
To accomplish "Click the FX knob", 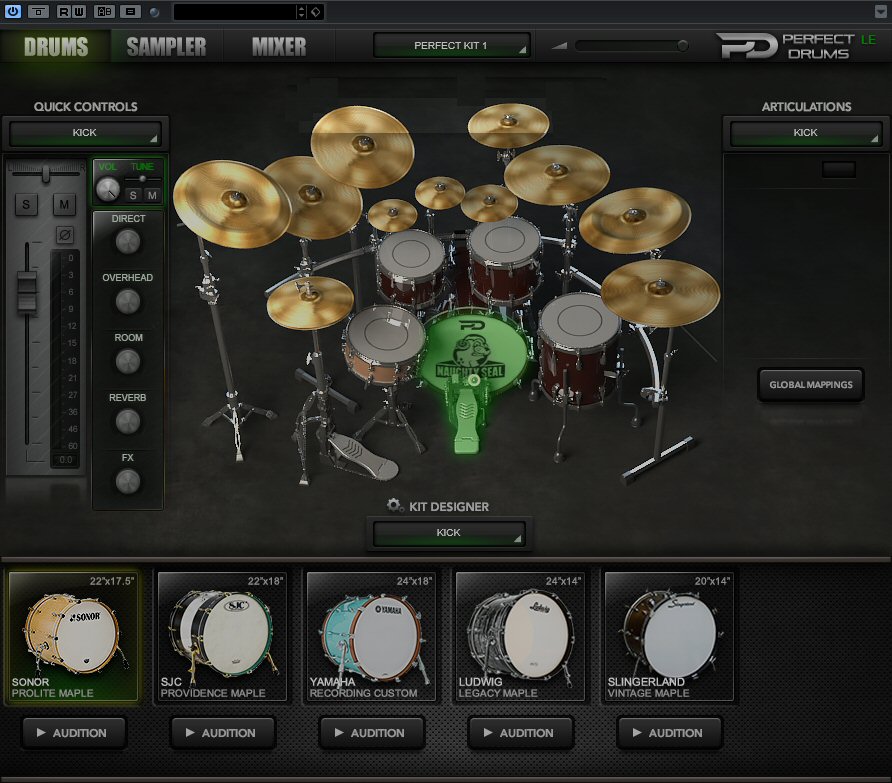I will click(x=128, y=481).
